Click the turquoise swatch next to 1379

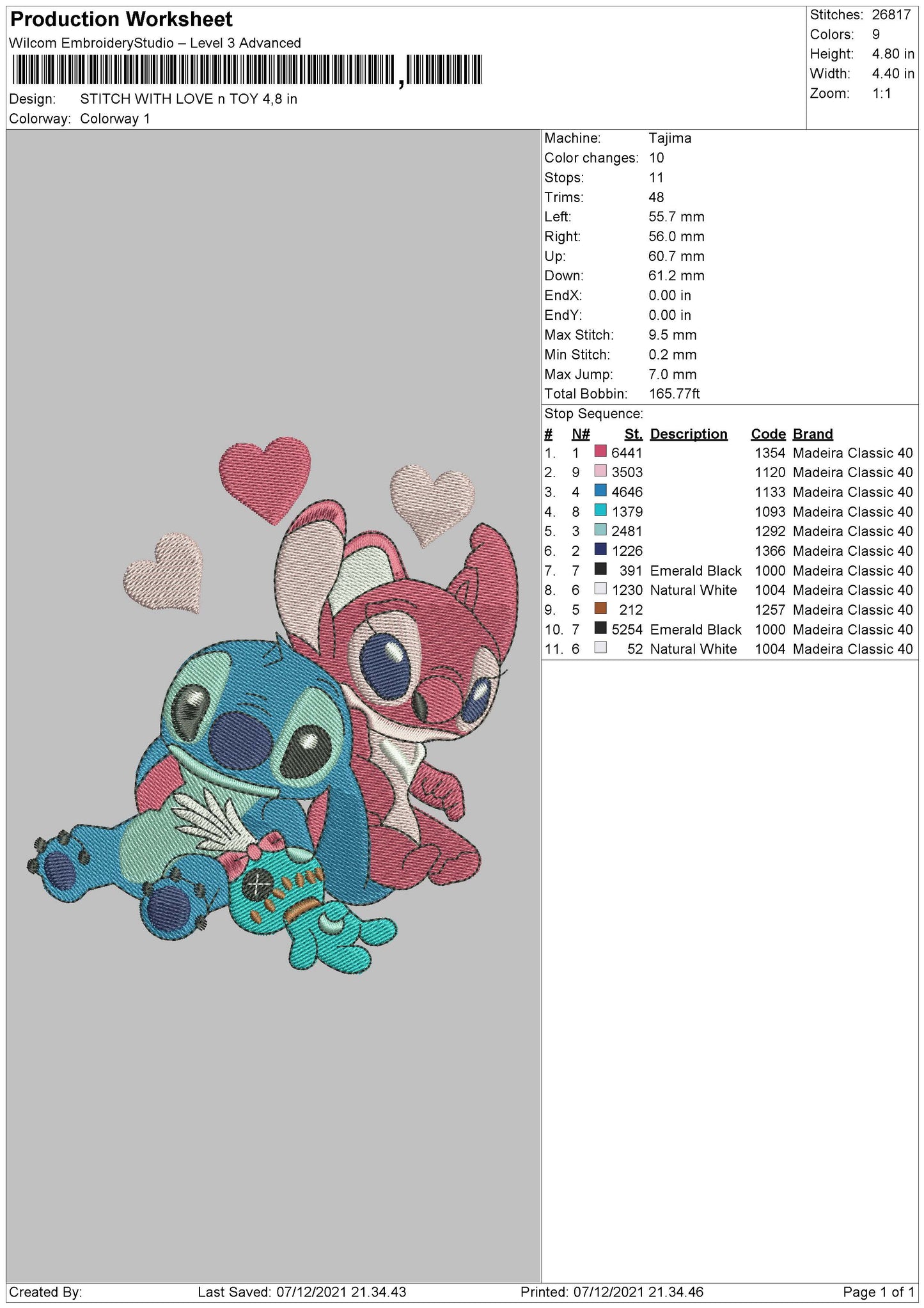click(600, 511)
